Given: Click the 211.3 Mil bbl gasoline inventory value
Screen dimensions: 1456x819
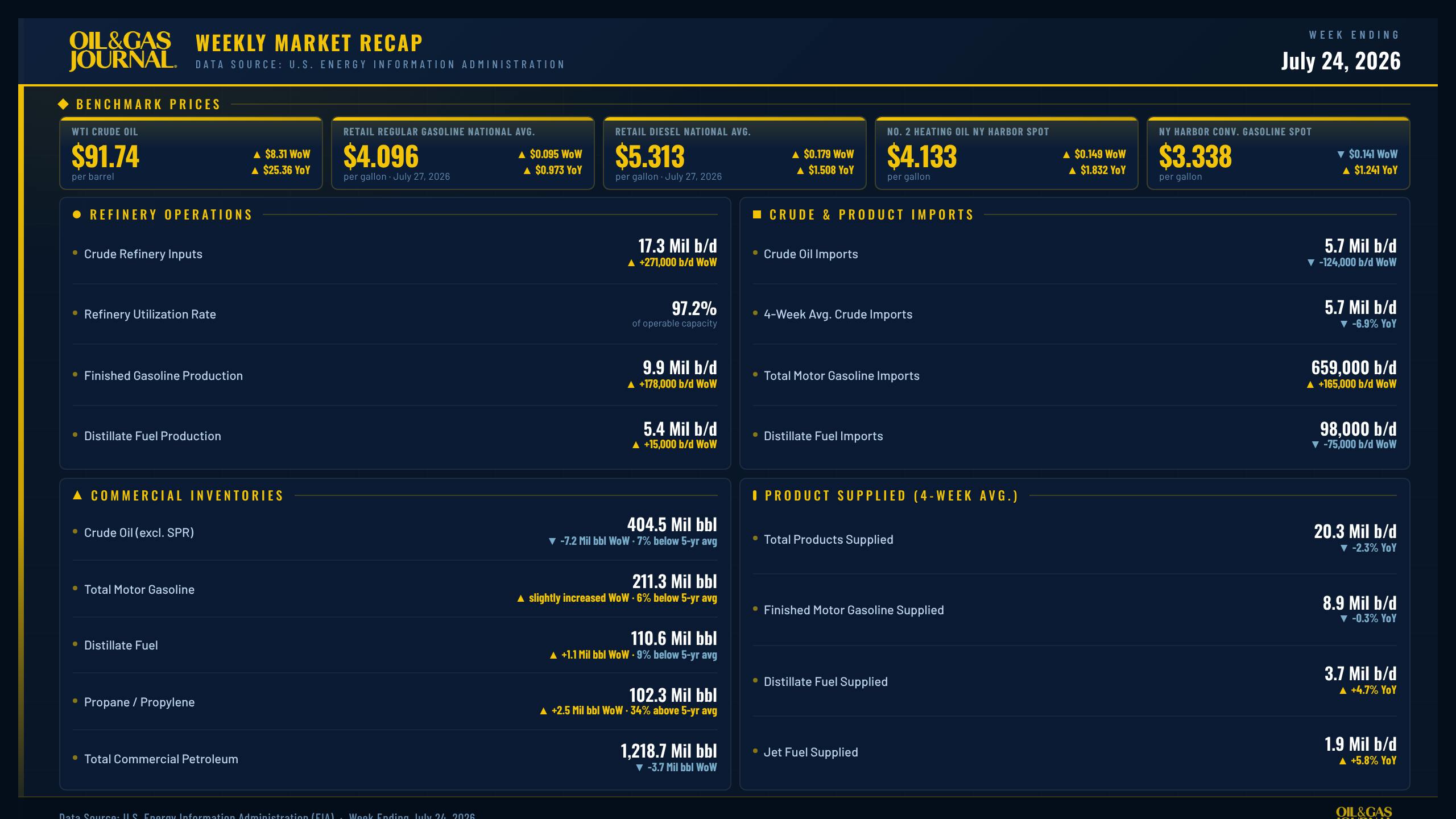Looking at the screenshot, I should click(x=675, y=581).
